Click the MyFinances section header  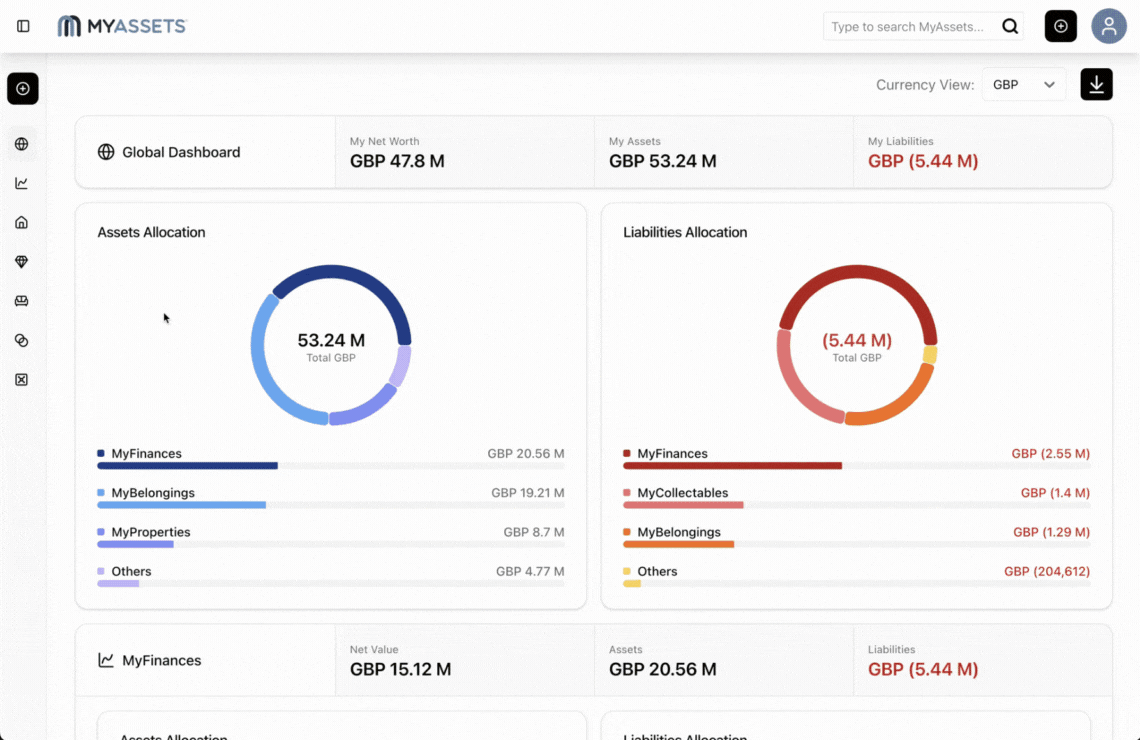pos(161,661)
